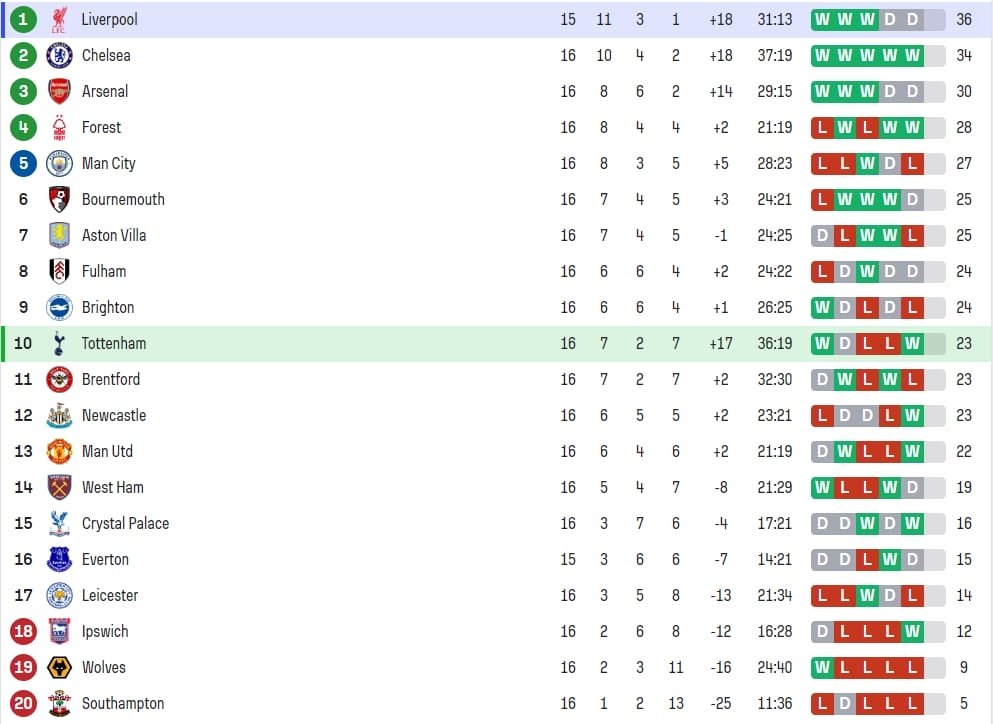Click the Liverpool club crest

coord(59,19)
